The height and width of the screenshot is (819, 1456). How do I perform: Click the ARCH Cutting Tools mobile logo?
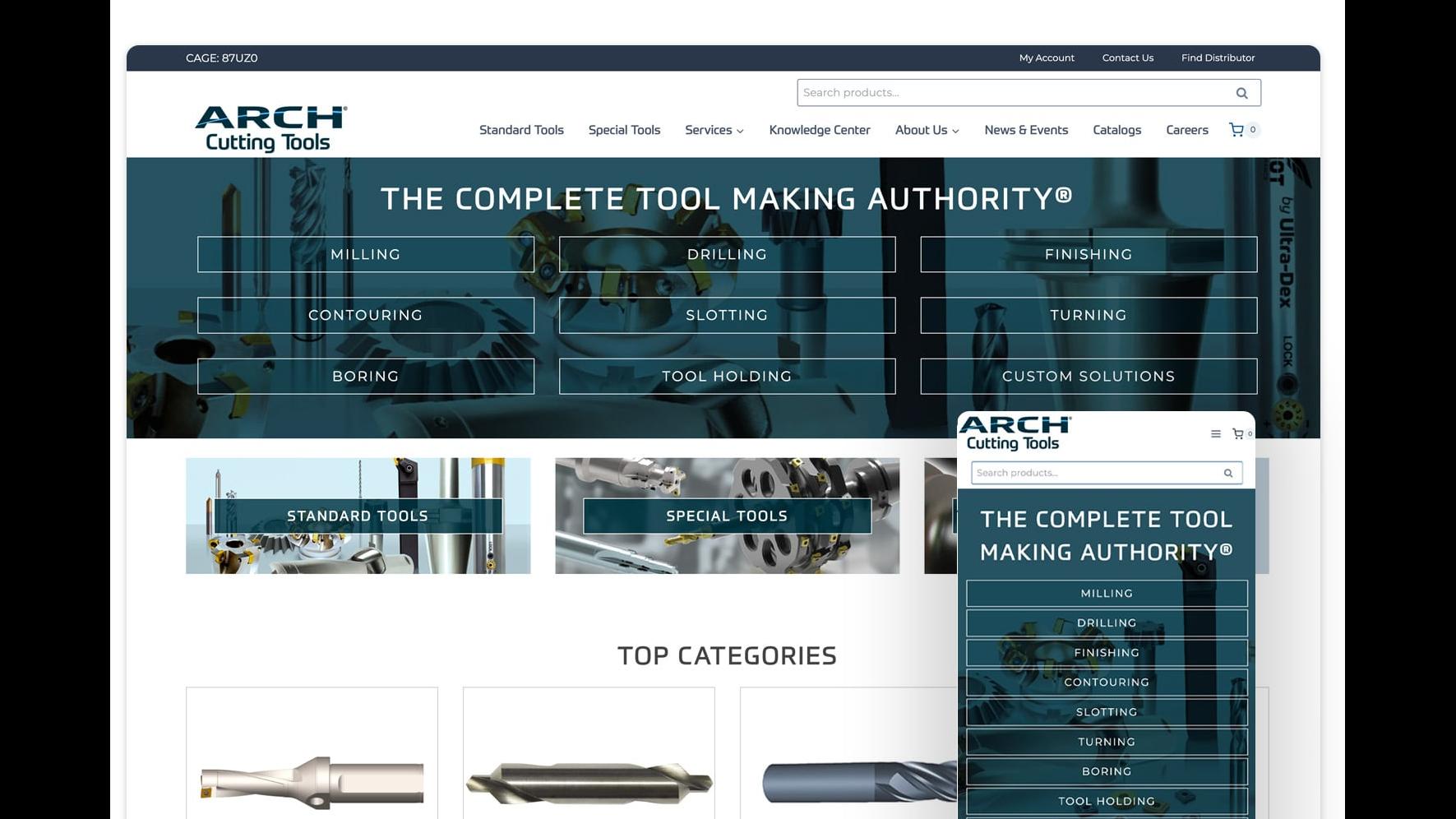(1015, 433)
